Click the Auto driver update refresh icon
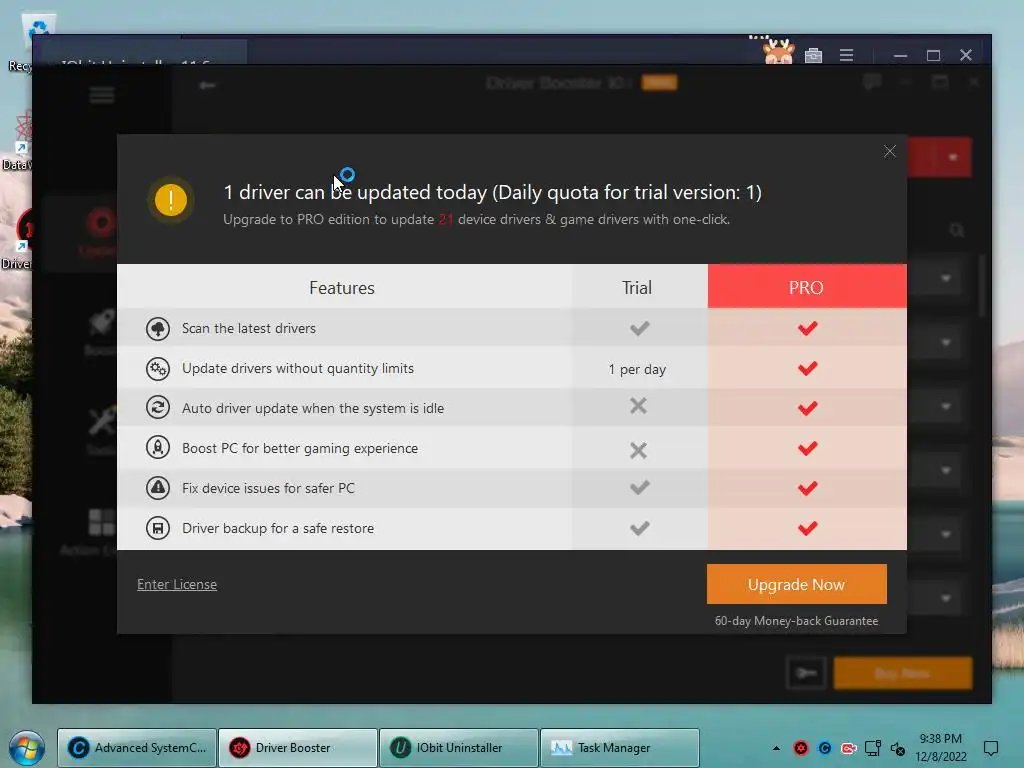 point(157,408)
